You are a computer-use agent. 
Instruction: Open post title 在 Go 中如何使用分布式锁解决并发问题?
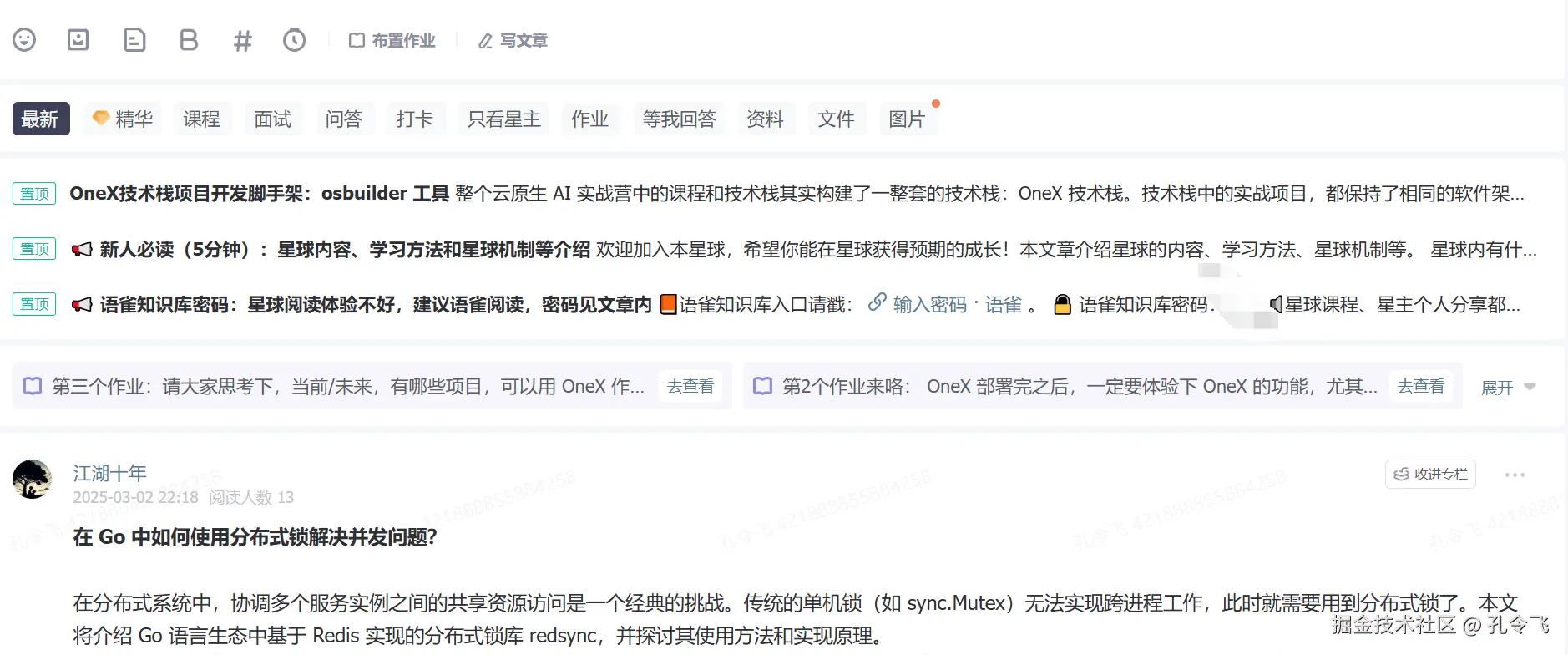[255, 537]
